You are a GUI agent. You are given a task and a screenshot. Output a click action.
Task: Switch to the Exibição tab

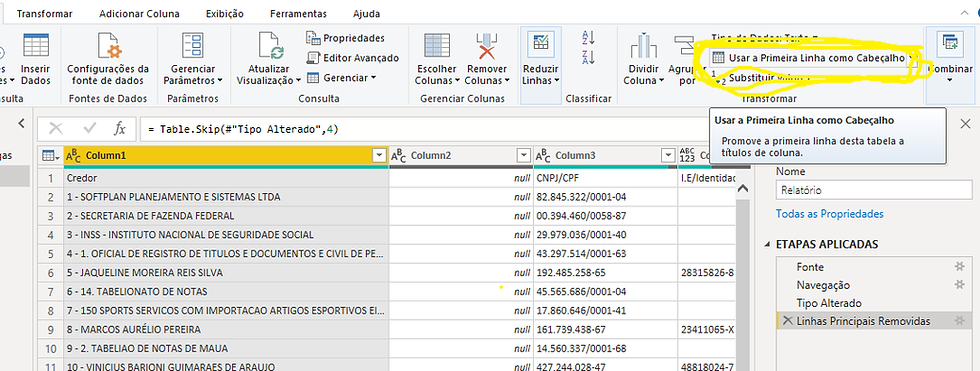coord(225,13)
